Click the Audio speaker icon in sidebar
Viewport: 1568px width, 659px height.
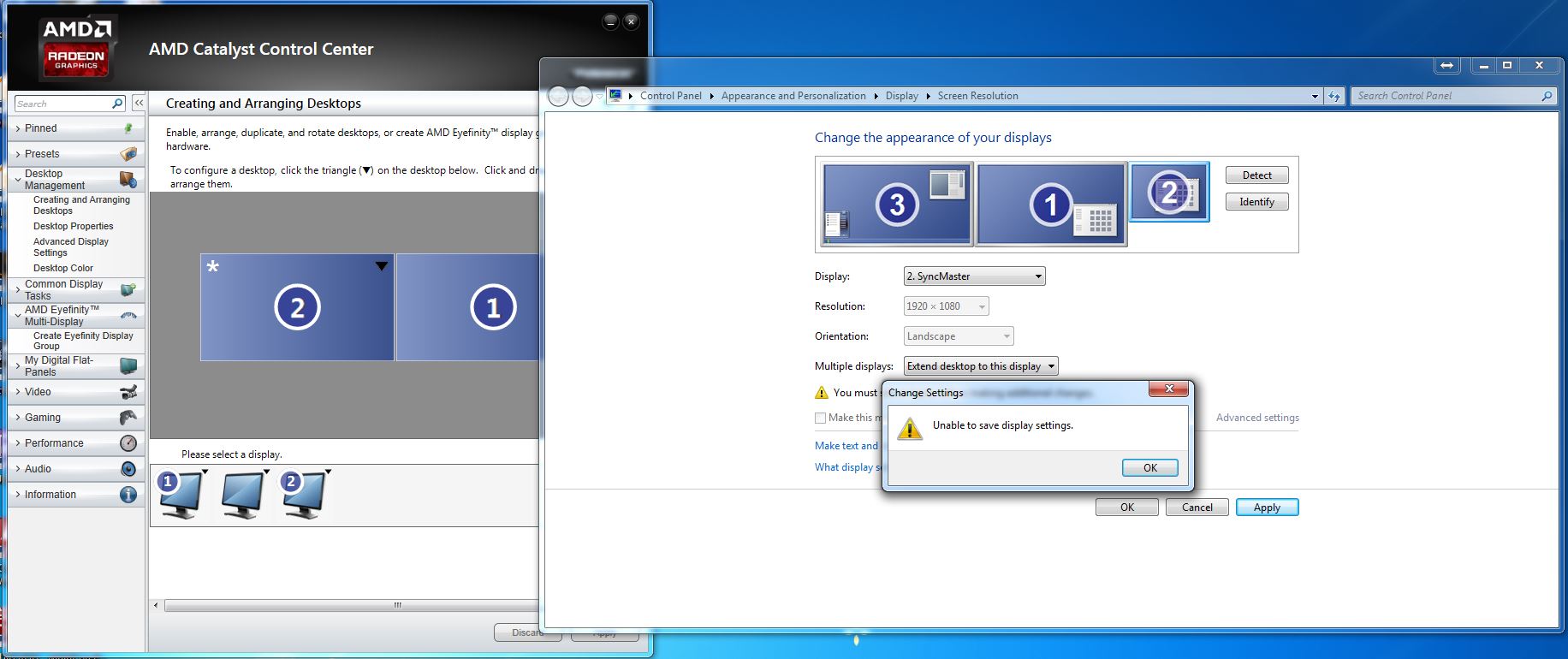[x=128, y=469]
